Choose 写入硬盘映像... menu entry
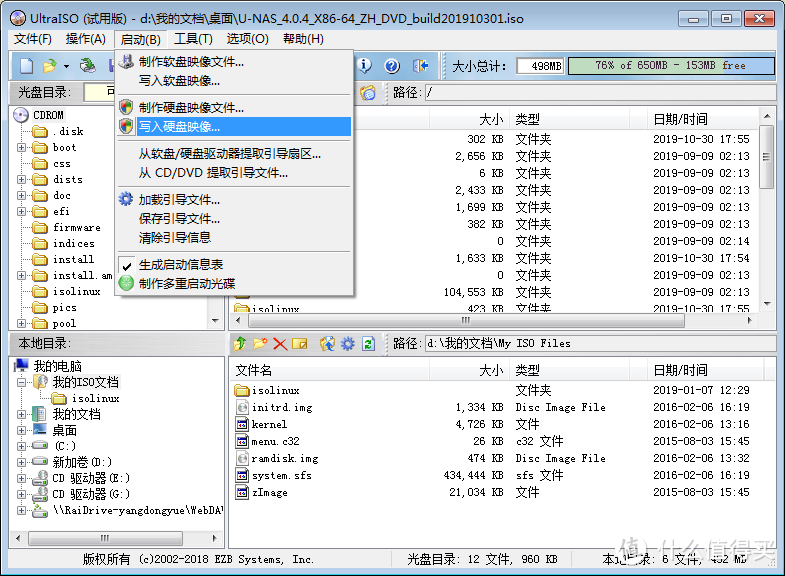 (x=234, y=126)
